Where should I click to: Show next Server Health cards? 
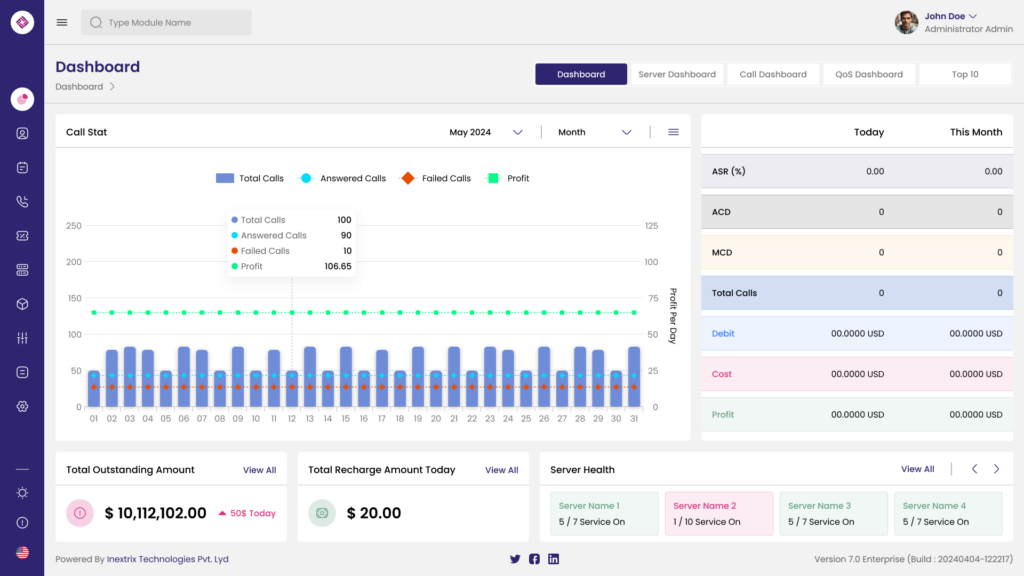997,469
